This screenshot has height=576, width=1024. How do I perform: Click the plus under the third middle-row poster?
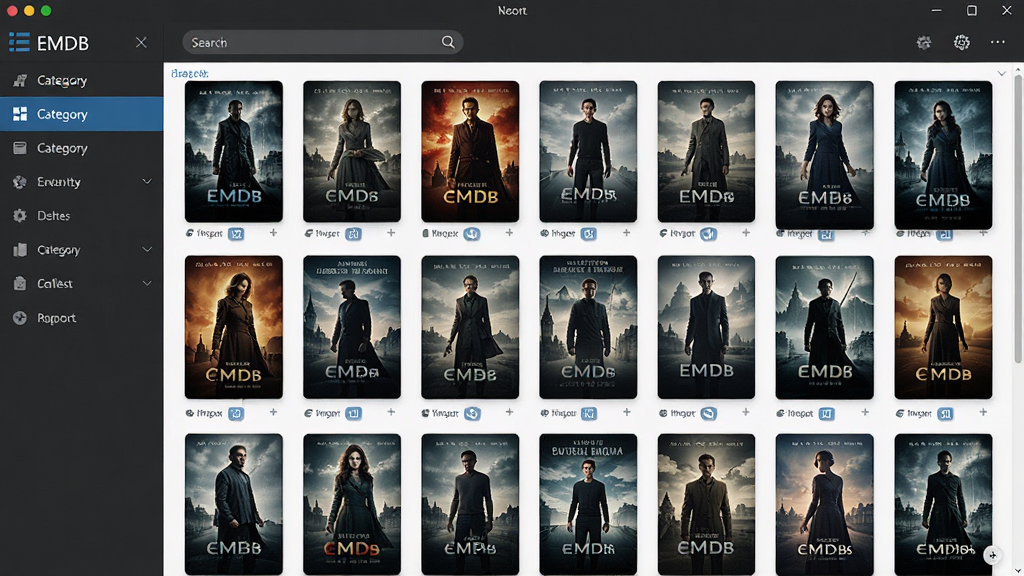point(509,412)
